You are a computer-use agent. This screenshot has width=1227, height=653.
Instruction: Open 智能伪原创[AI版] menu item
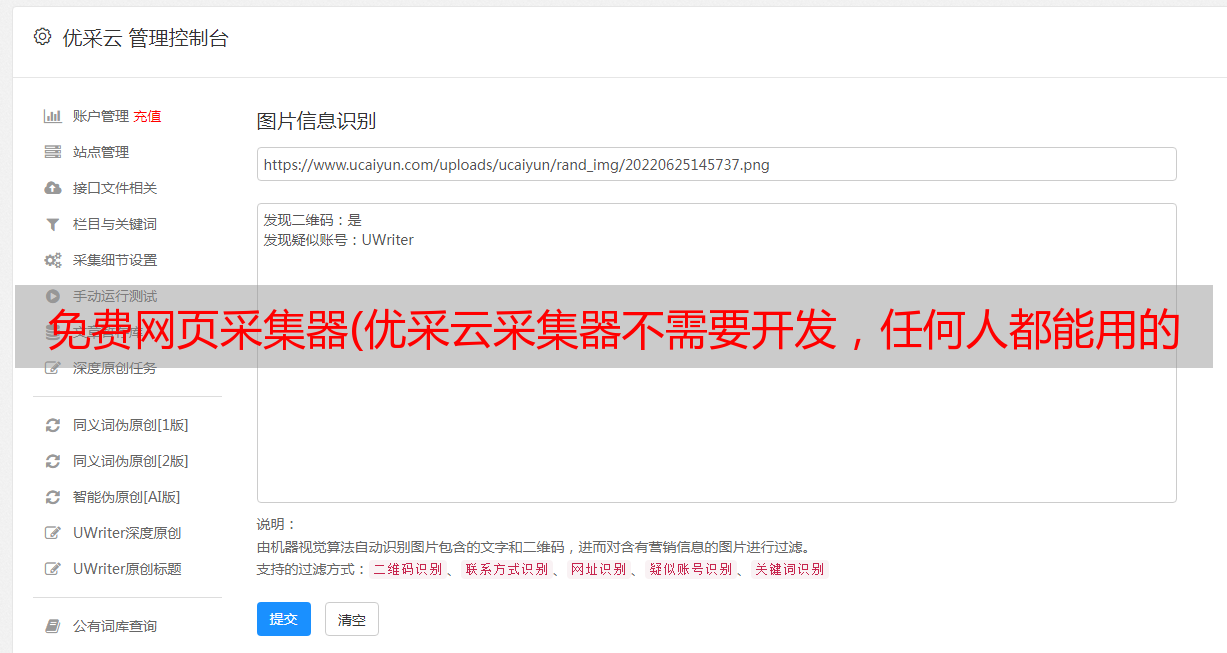pos(127,497)
